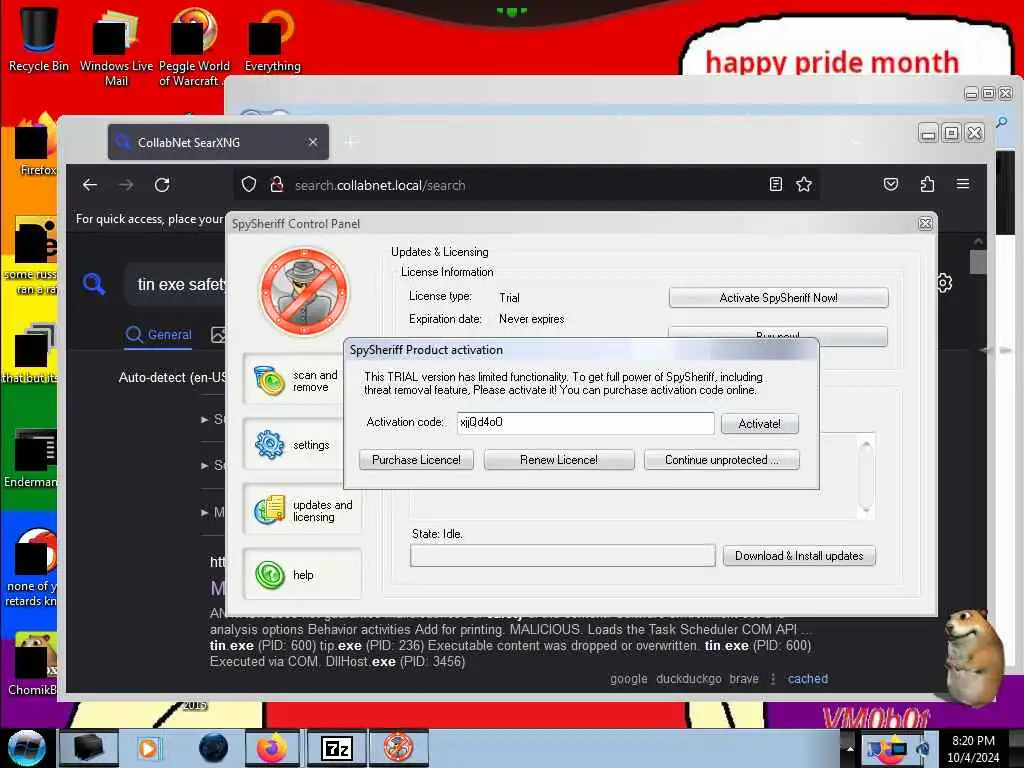1024x768 pixels.
Task: Open SpySheriff from the taskbar
Action: 398,748
